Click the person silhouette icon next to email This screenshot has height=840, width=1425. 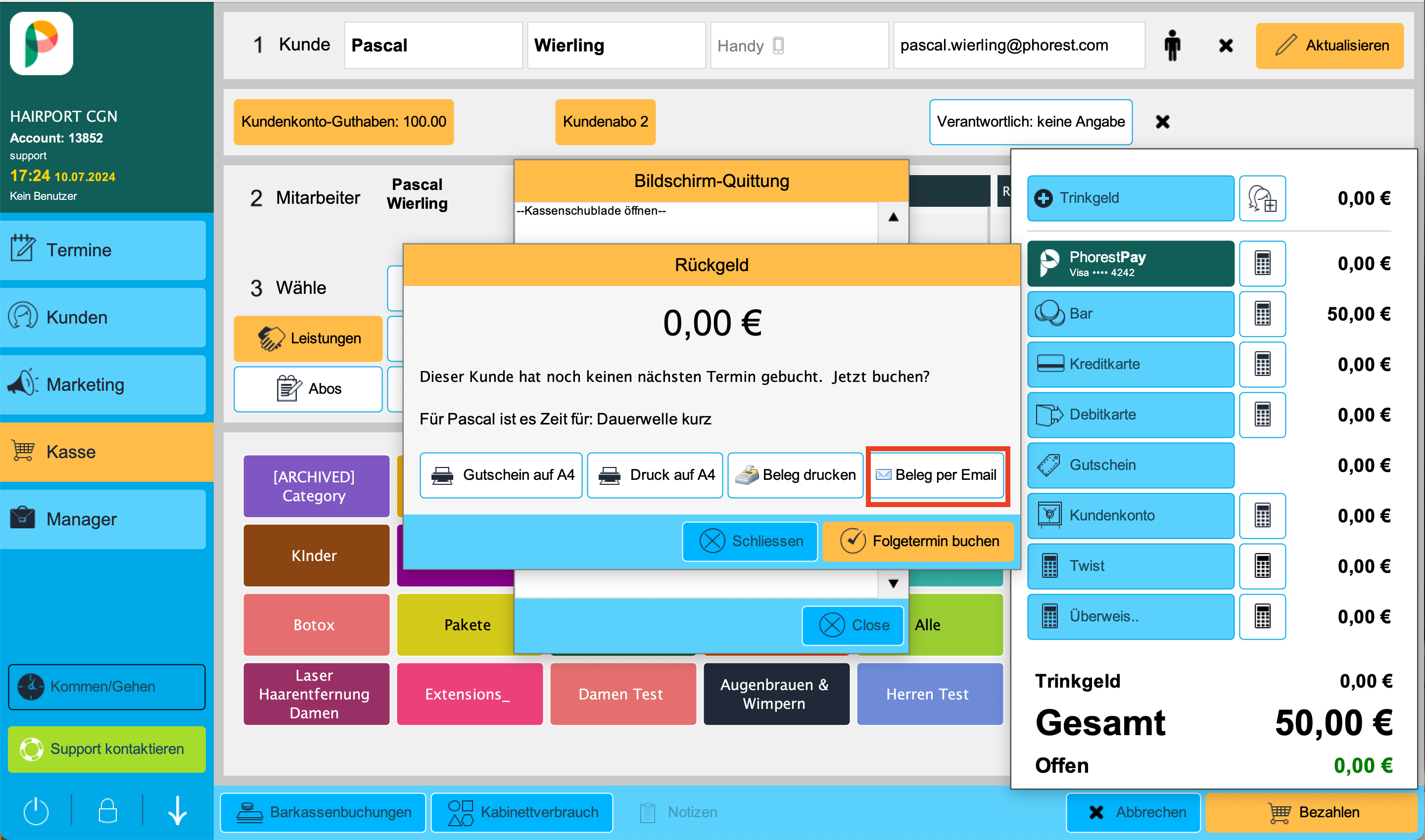[x=1172, y=46]
